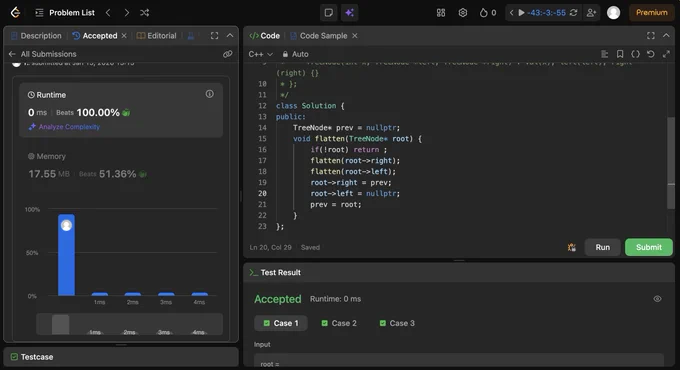This screenshot has height=370, width=680.
Task: Copy submission link icon
Action: click(227, 54)
